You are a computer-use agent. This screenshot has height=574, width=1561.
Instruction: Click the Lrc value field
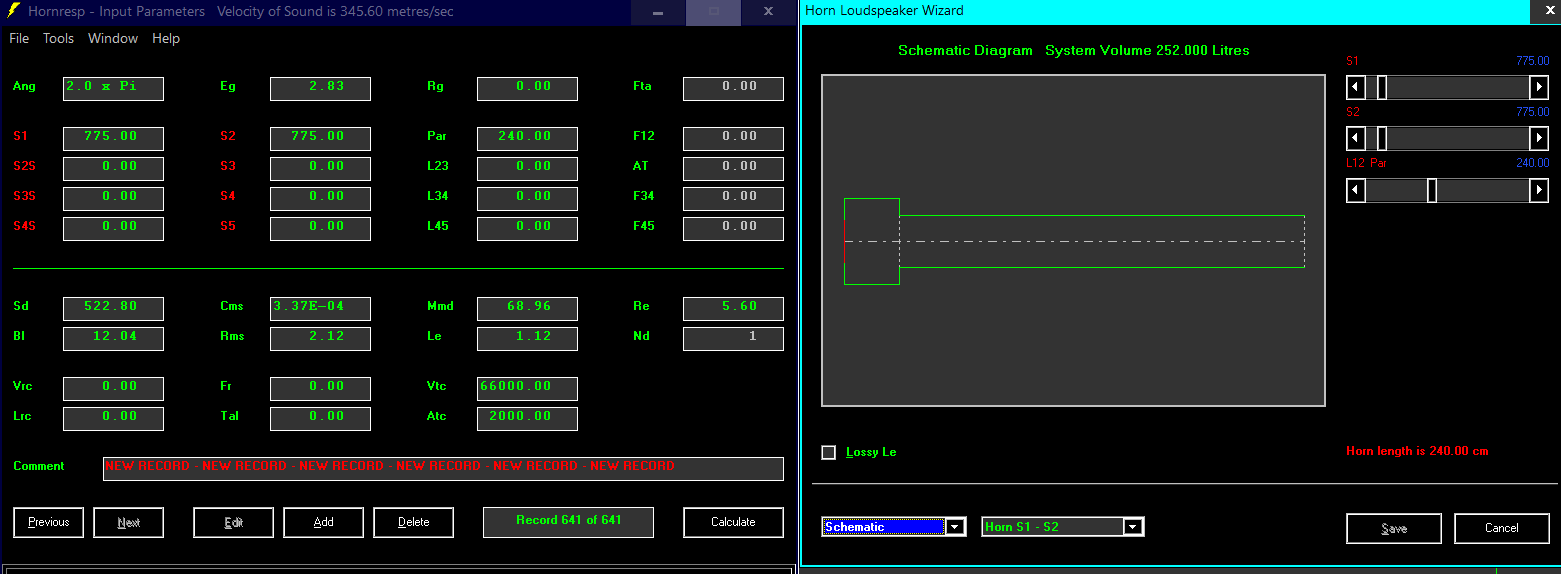tap(113, 418)
